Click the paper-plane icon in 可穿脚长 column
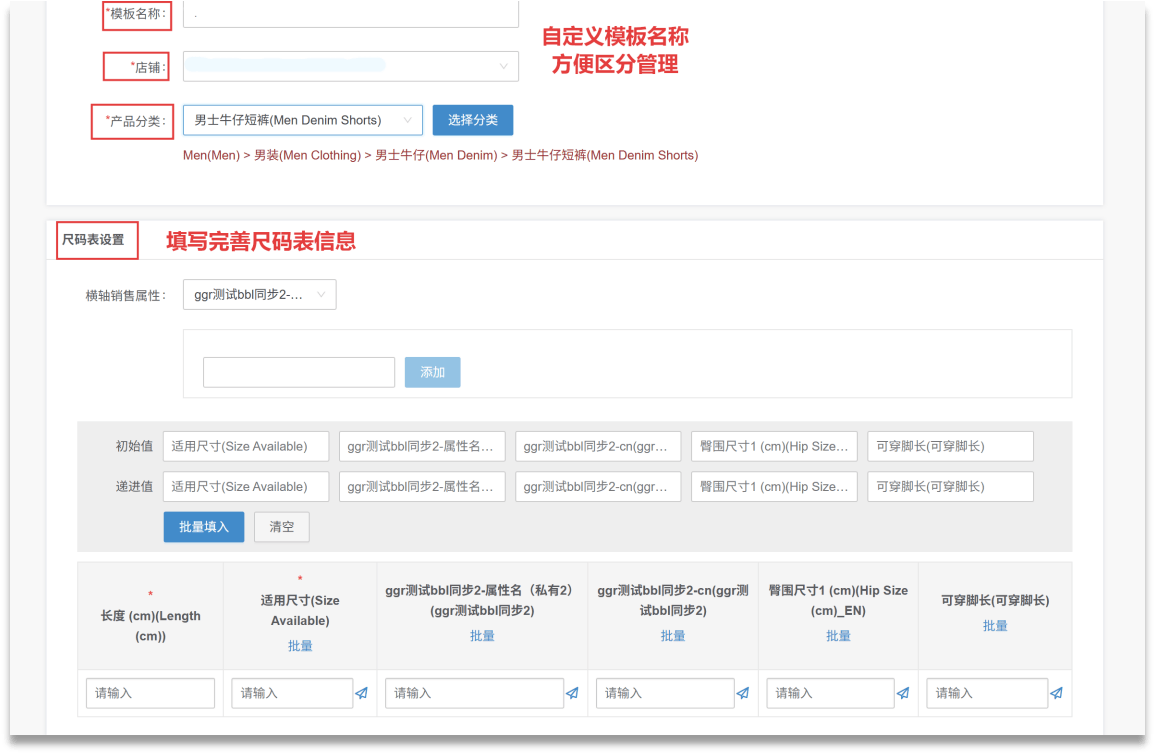 [x=1054, y=693]
